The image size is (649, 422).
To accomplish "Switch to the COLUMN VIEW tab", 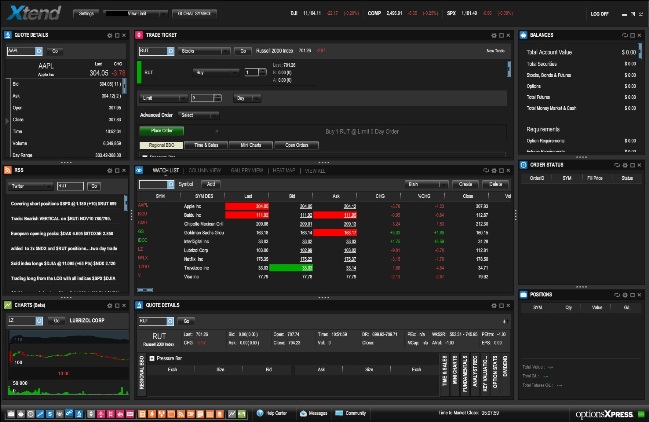I will [x=204, y=170].
